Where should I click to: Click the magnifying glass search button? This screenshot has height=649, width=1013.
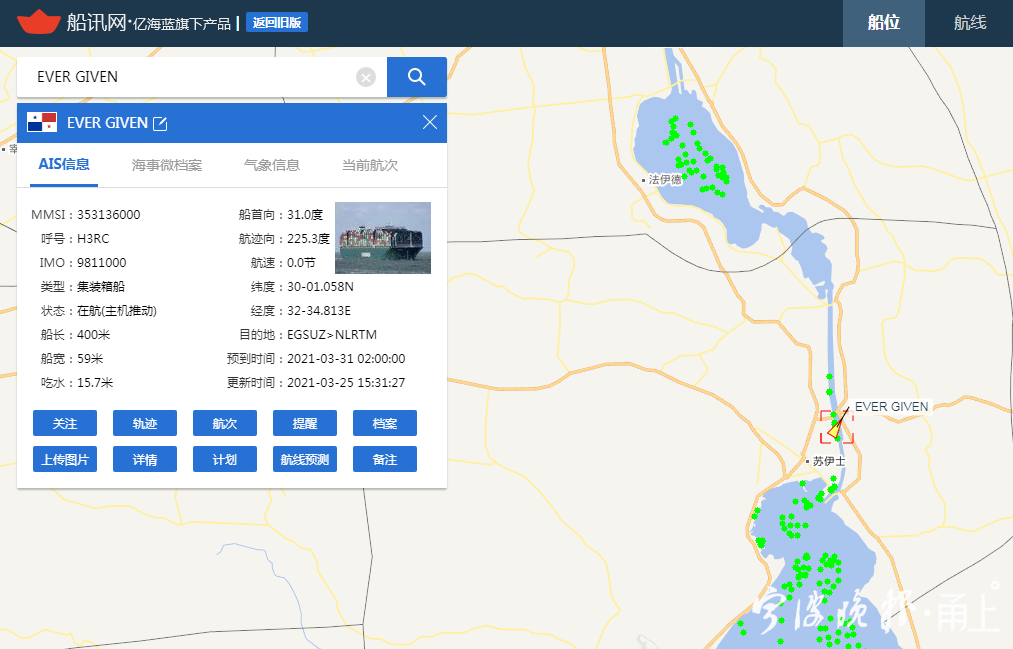point(416,77)
